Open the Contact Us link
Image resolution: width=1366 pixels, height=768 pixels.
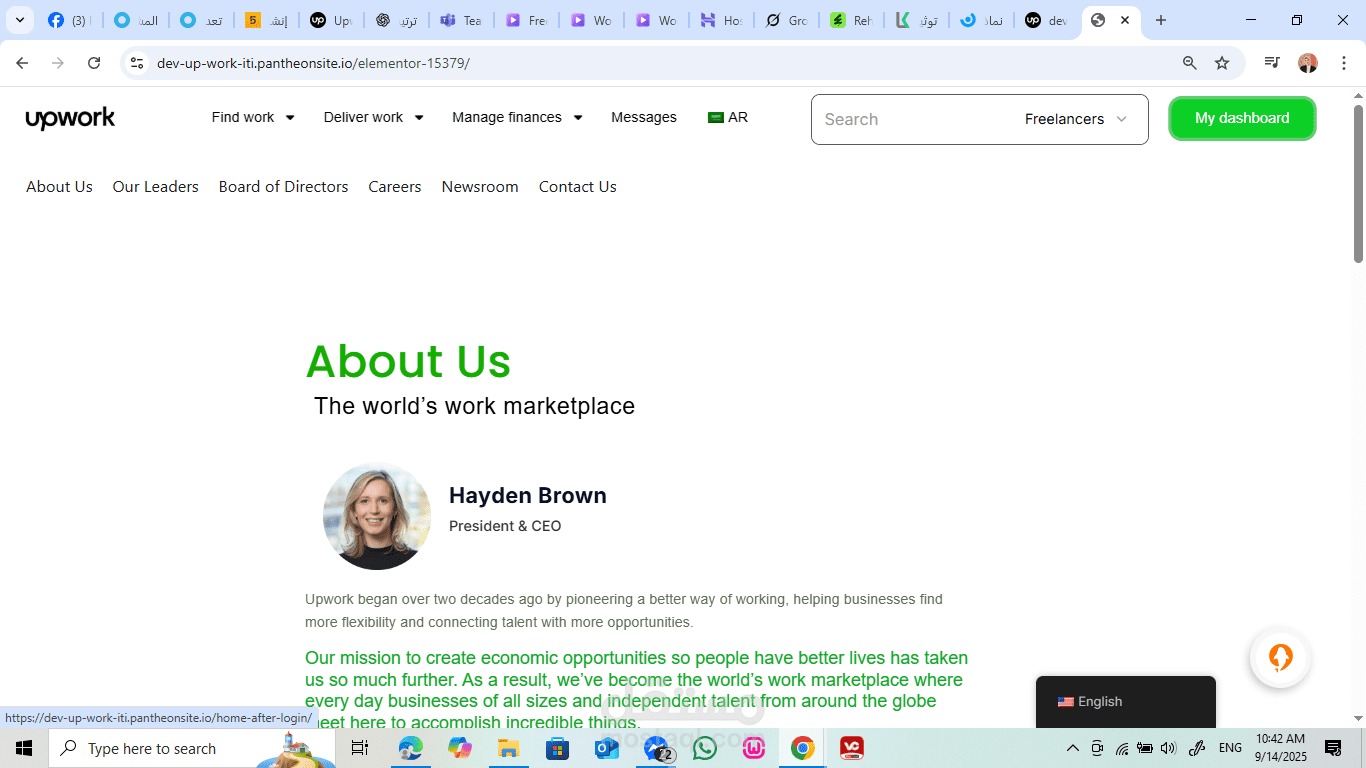(x=578, y=186)
